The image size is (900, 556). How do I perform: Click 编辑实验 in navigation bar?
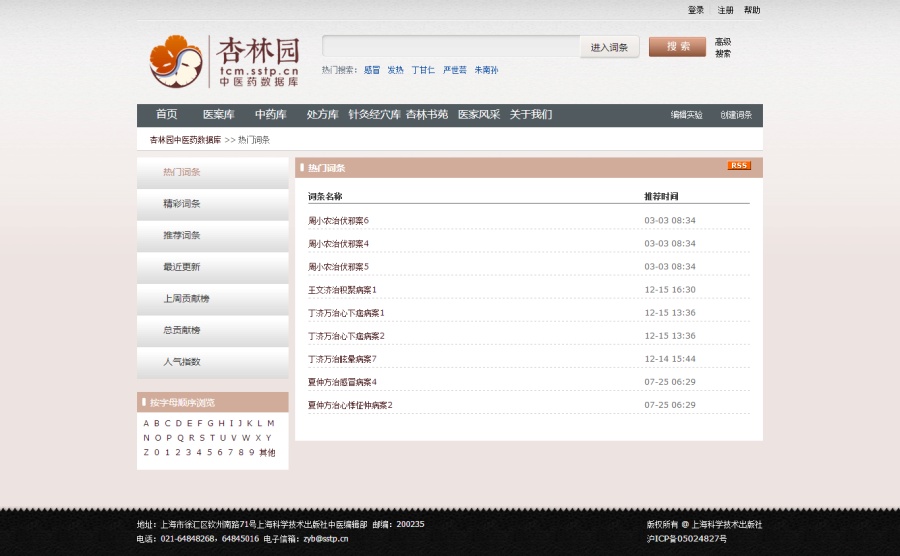(x=686, y=115)
